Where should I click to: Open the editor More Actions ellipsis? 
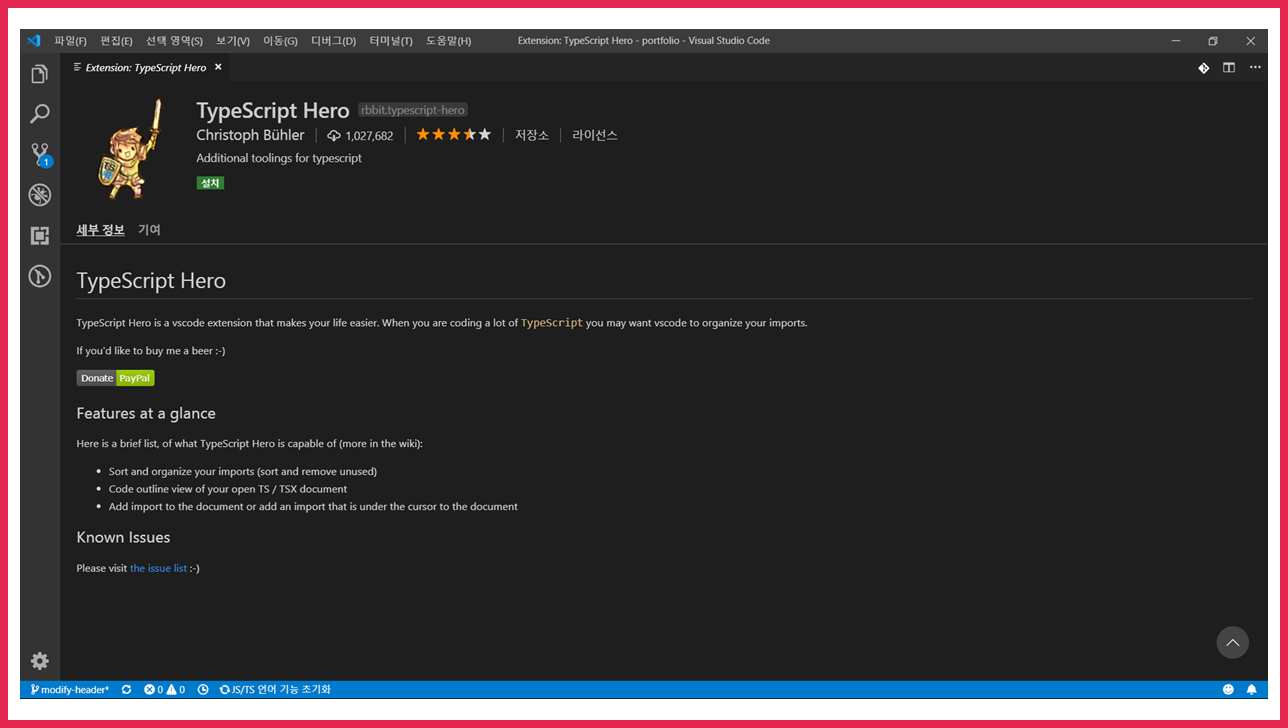click(1254, 68)
